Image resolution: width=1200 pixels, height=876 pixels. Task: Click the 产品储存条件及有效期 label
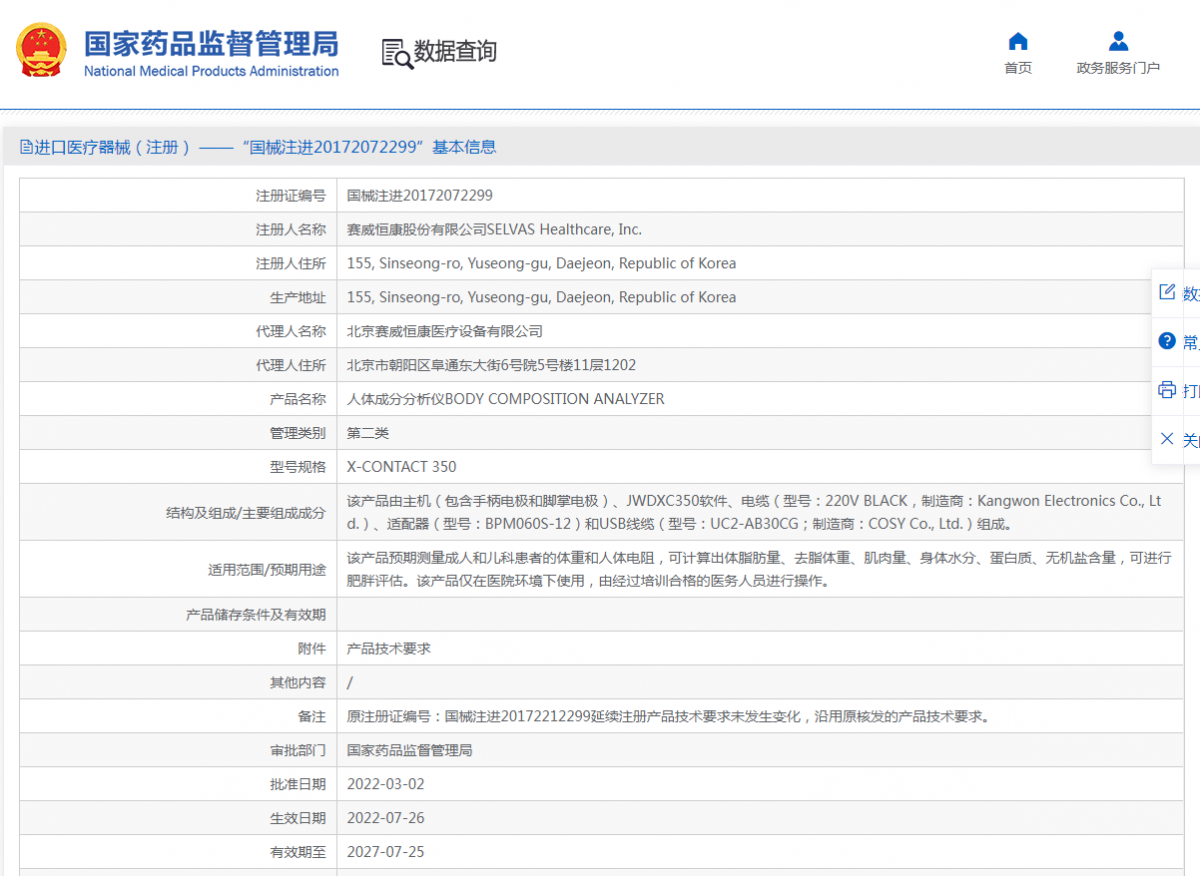pyautogui.click(x=256, y=614)
